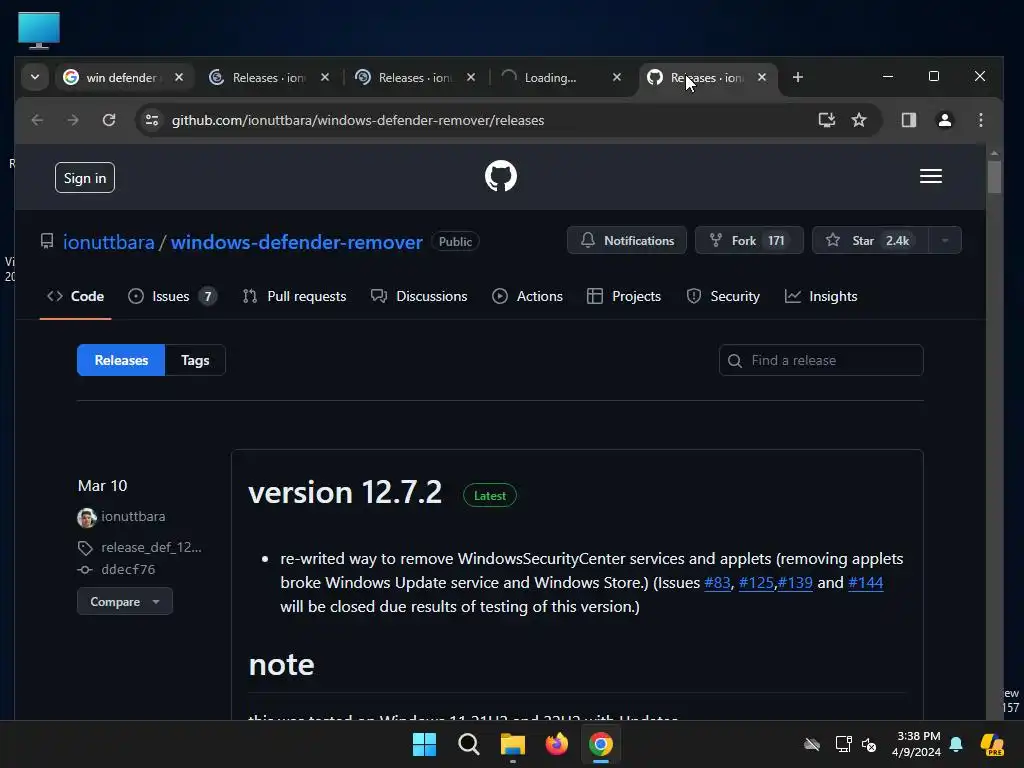Click the address bar URL

tap(358, 120)
